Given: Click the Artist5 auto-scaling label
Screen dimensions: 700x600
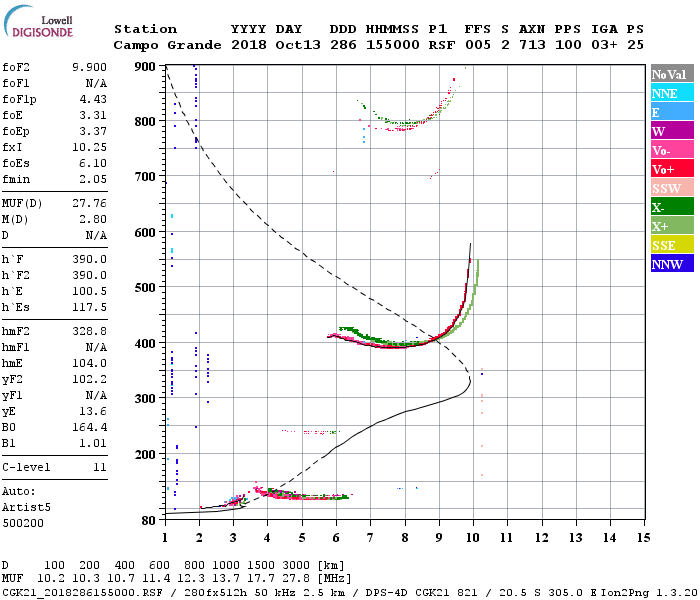Looking at the screenshot, I should point(26,508).
